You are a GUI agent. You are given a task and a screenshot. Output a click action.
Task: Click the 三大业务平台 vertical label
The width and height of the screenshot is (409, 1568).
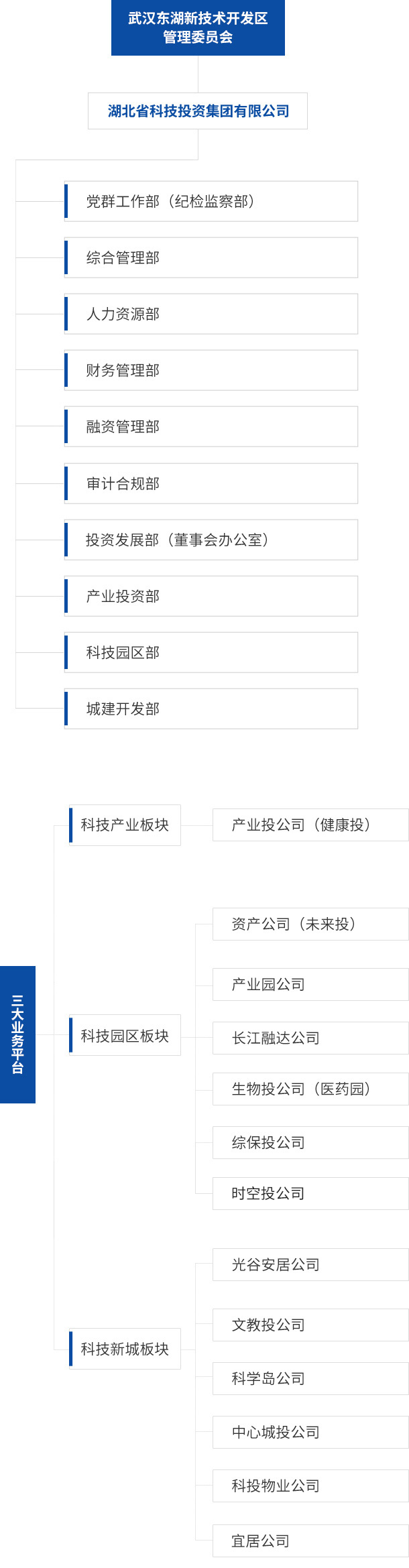pos(17,1034)
